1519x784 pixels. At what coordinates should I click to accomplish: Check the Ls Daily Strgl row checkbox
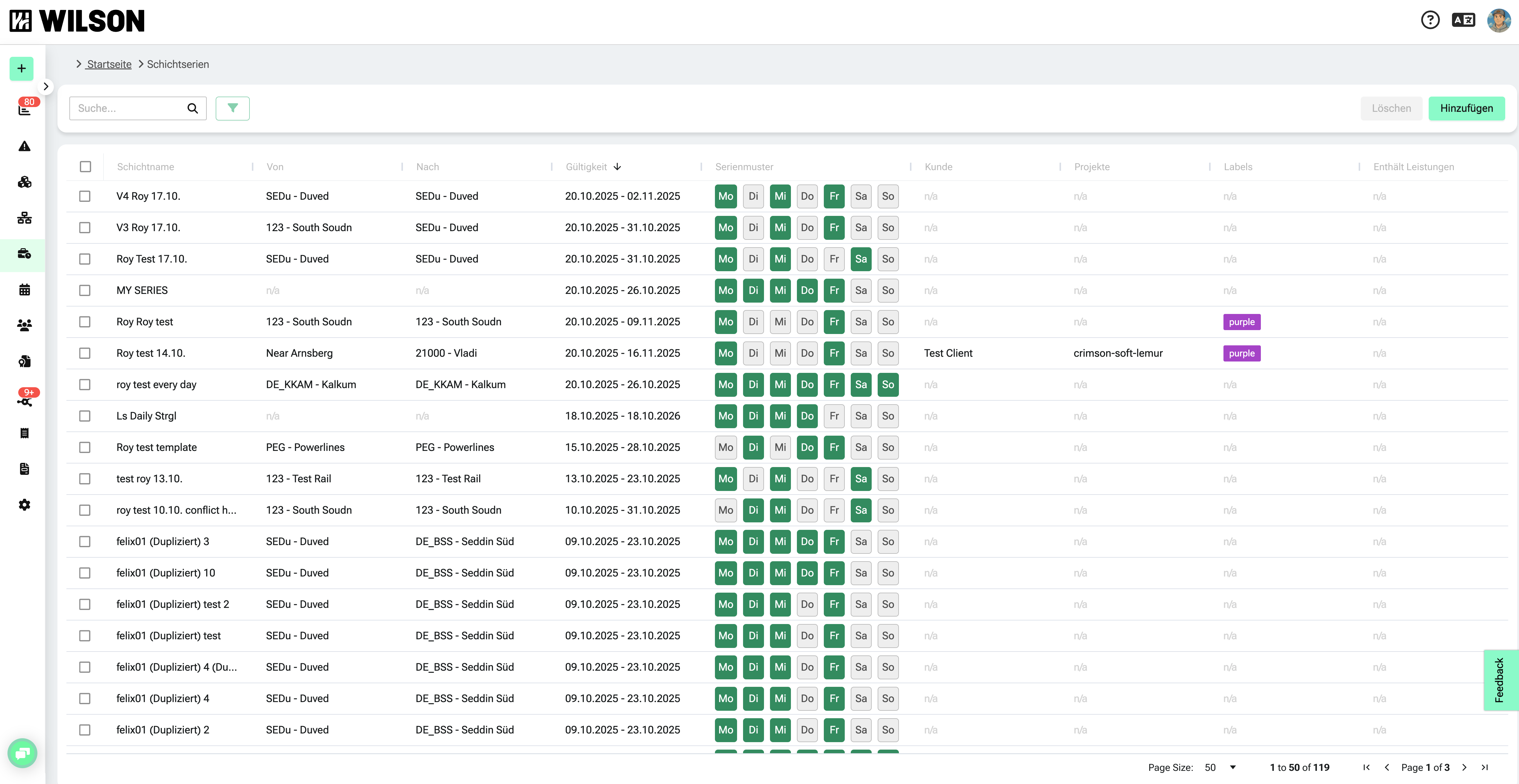pyautogui.click(x=85, y=416)
